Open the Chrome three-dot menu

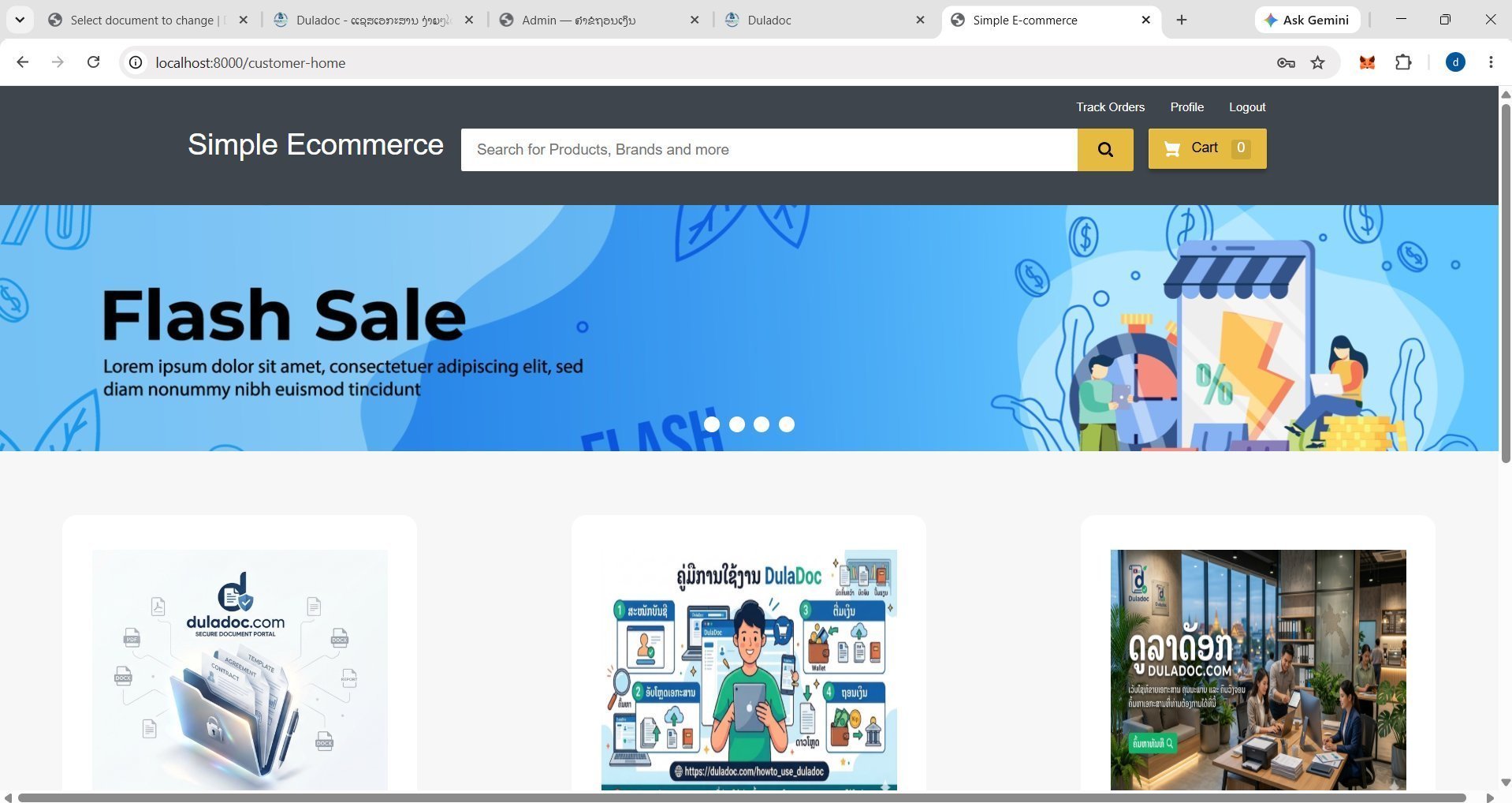(1491, 62)
